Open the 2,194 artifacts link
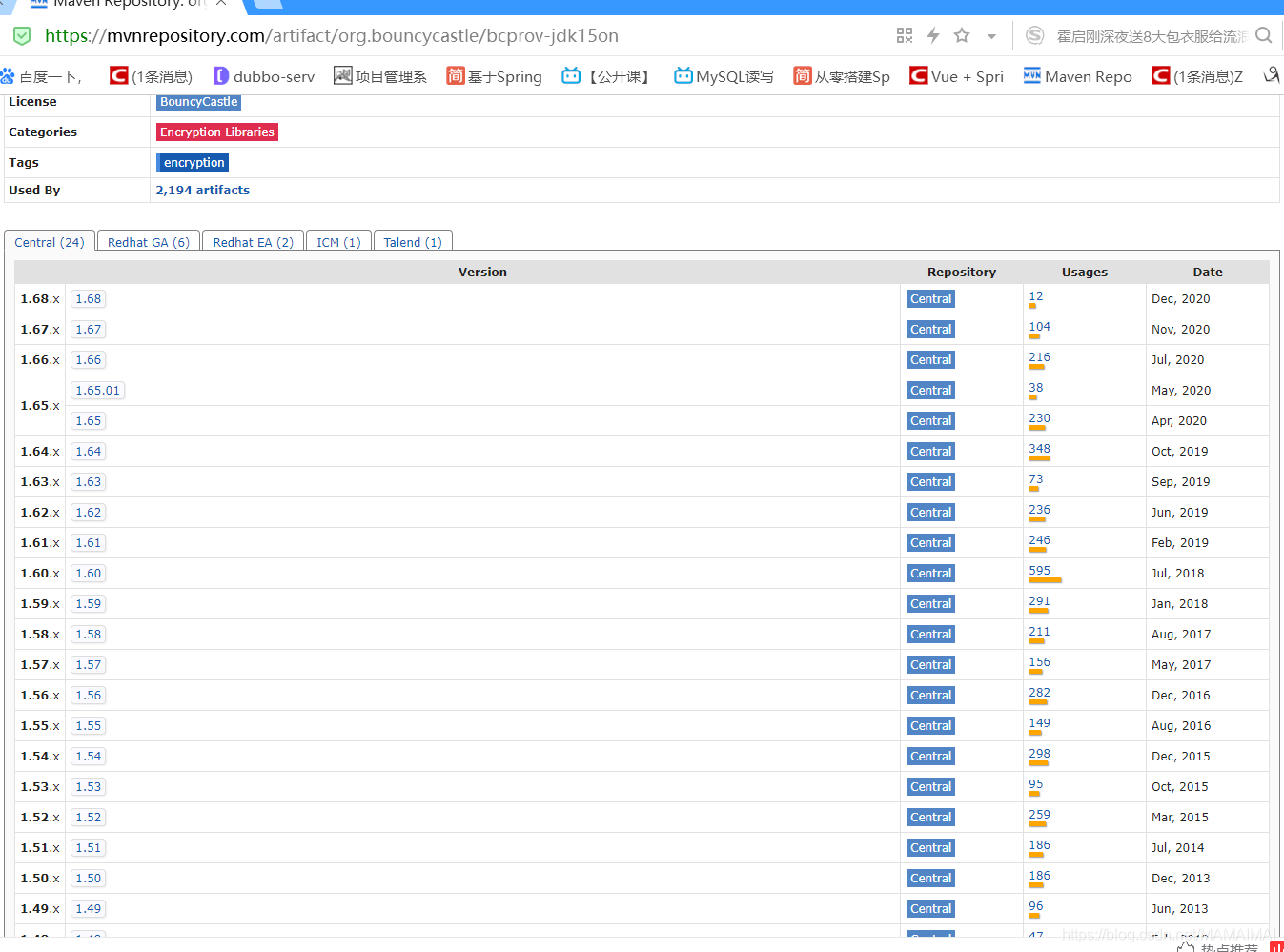The height and width of the screenshot is (952, 1284). click(x=203, y=191)
